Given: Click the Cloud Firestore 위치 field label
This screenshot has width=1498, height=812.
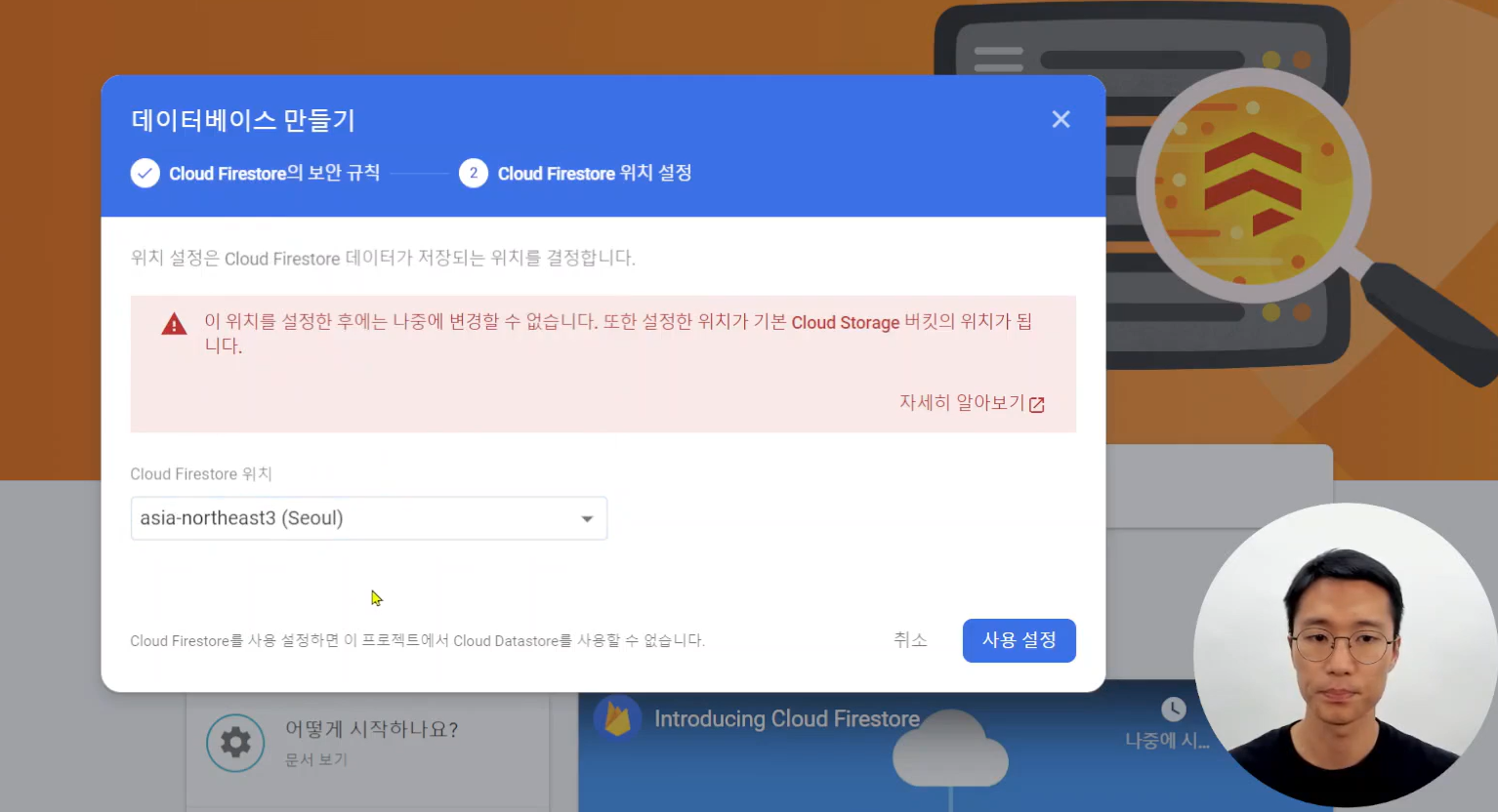Looking at the screenshot, I should coord(201,474).
